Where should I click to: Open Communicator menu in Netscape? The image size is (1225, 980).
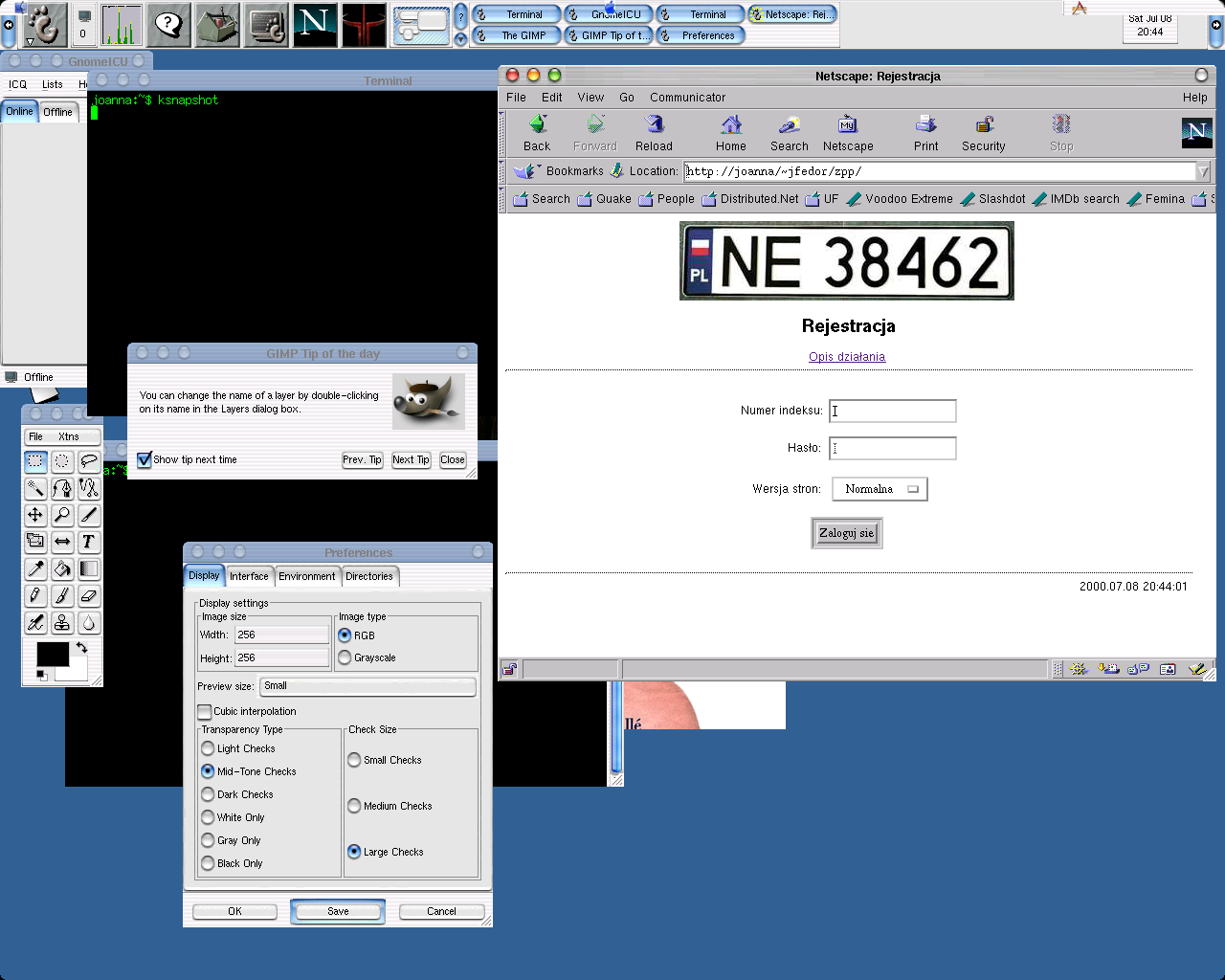687,98
